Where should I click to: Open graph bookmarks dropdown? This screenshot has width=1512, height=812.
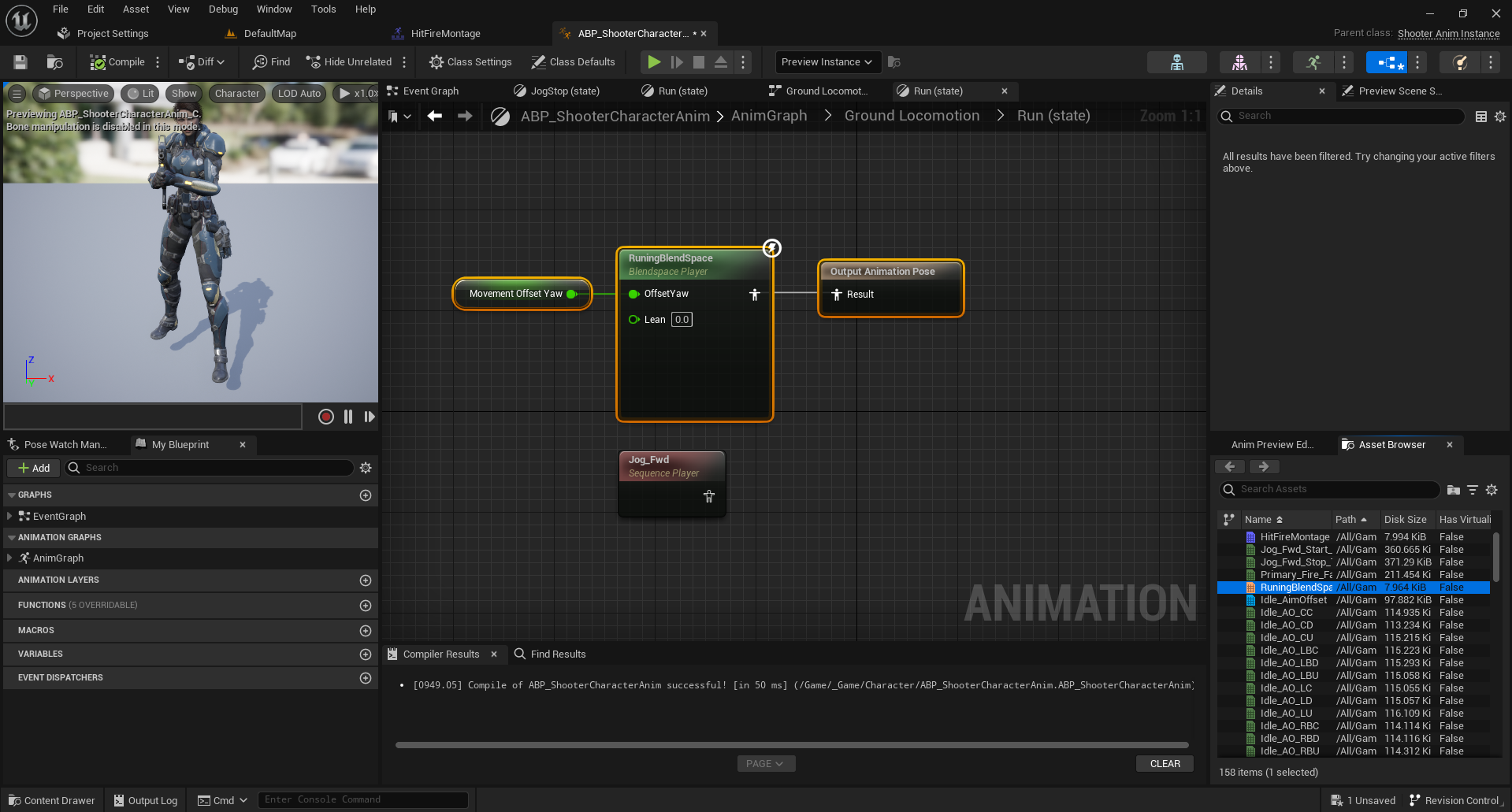399,117
